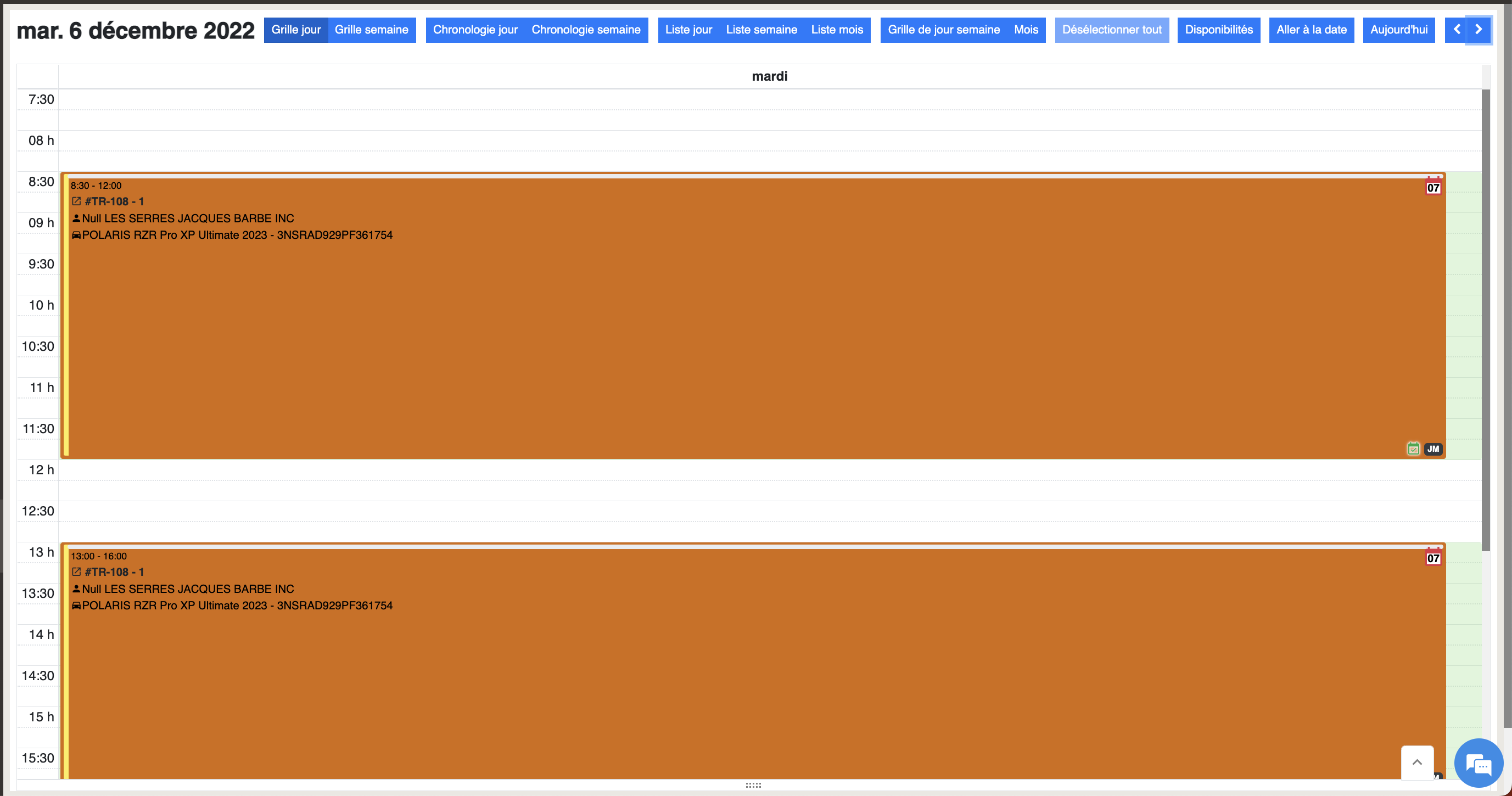Switch to the Grille semaine view
Image resolution: width=1512 pixels, height=796 pixels.
pos(372,30)
